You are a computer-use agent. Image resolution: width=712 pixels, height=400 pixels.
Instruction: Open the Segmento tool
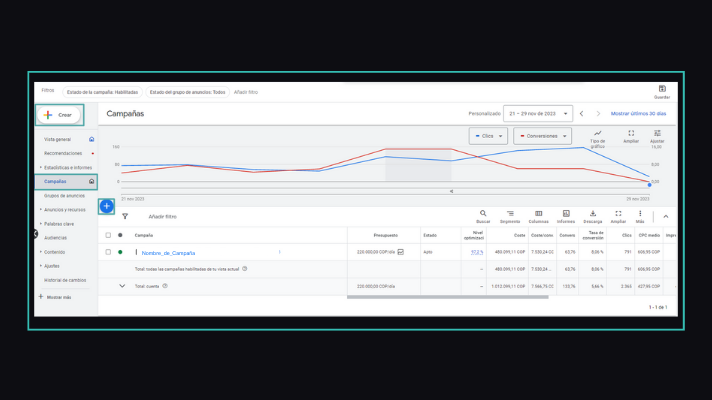[510, 217]
